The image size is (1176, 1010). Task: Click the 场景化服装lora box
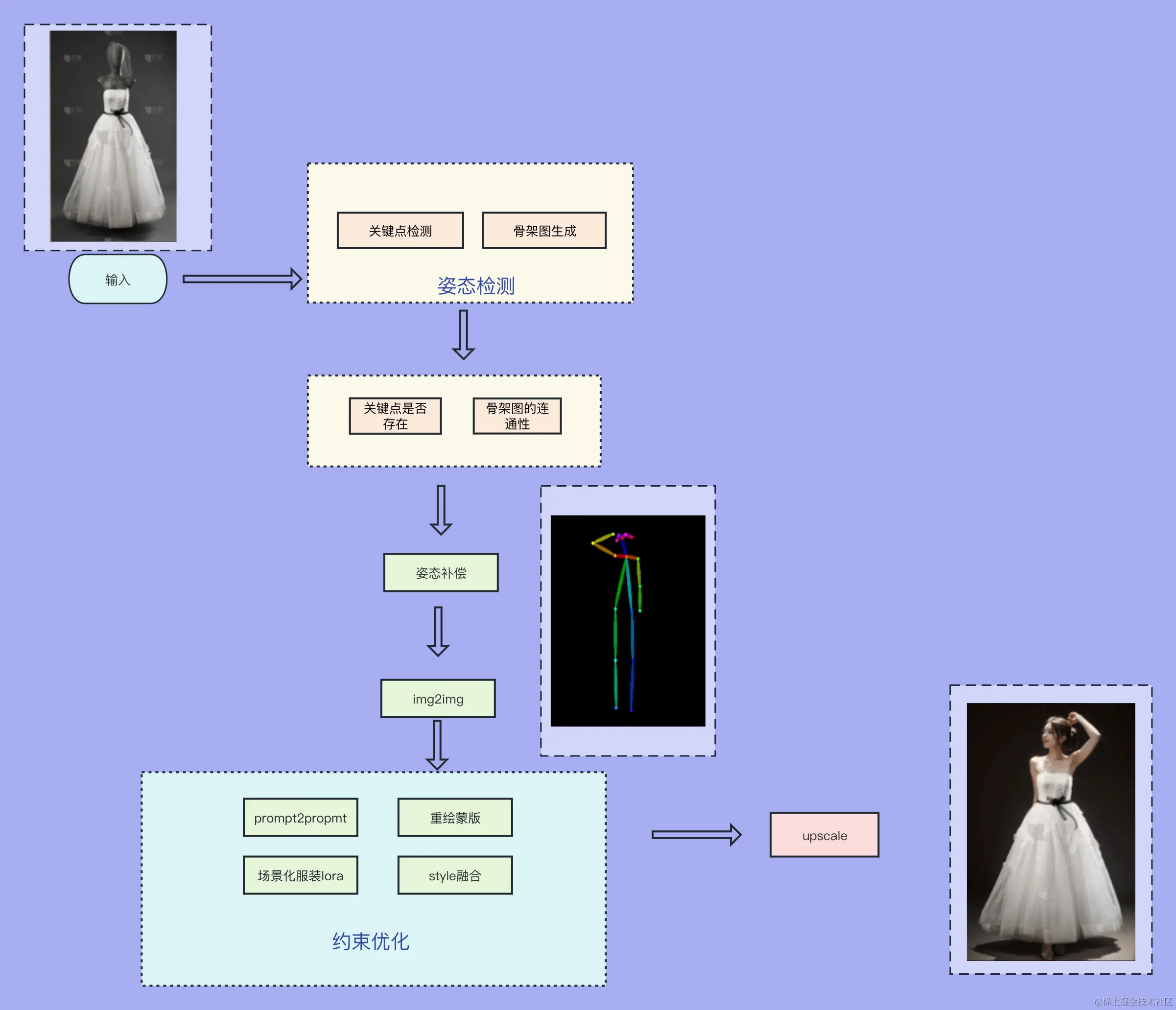[300, 875]
